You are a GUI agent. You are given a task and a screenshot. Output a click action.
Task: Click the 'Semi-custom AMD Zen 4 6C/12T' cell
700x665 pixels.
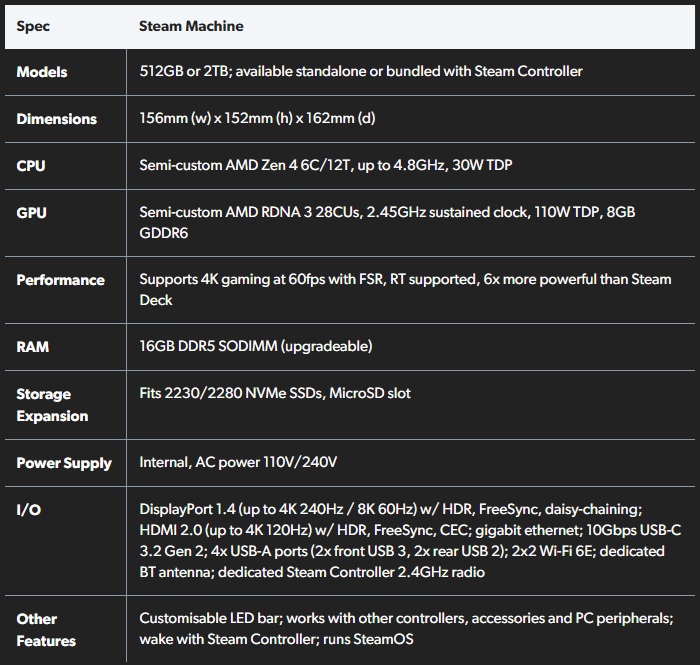pyautogui.click(x=325, y=165)
